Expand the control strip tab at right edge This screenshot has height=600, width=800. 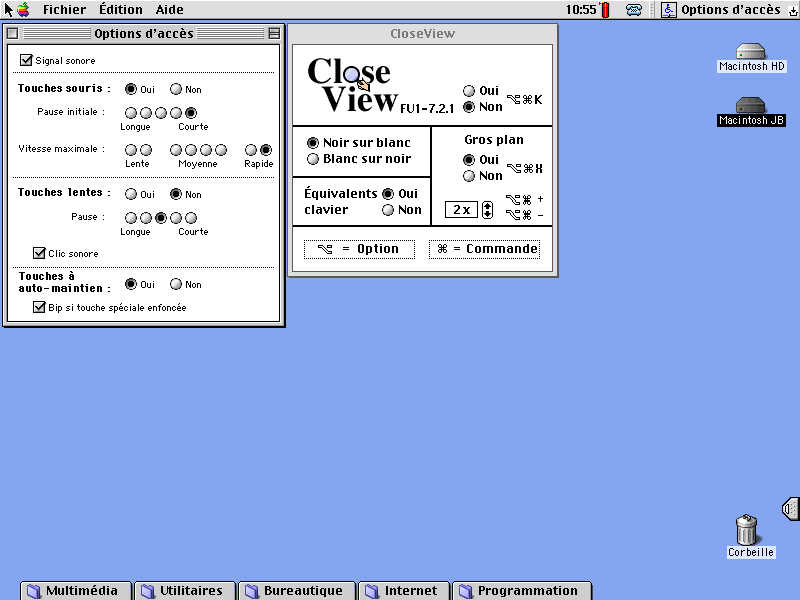791,509
